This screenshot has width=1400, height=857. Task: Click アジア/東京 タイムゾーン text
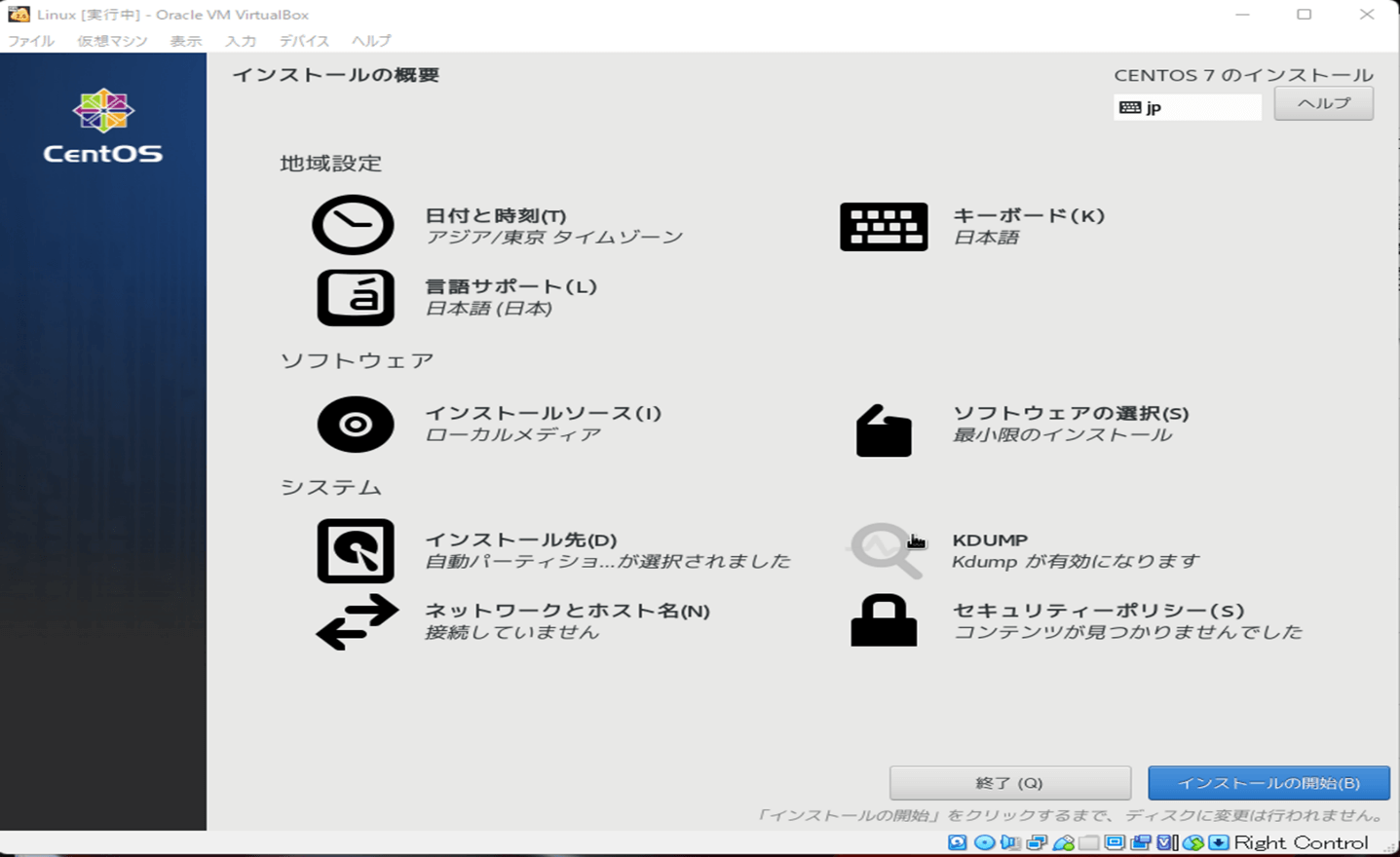pyautogui.click(x=554, y=238)
